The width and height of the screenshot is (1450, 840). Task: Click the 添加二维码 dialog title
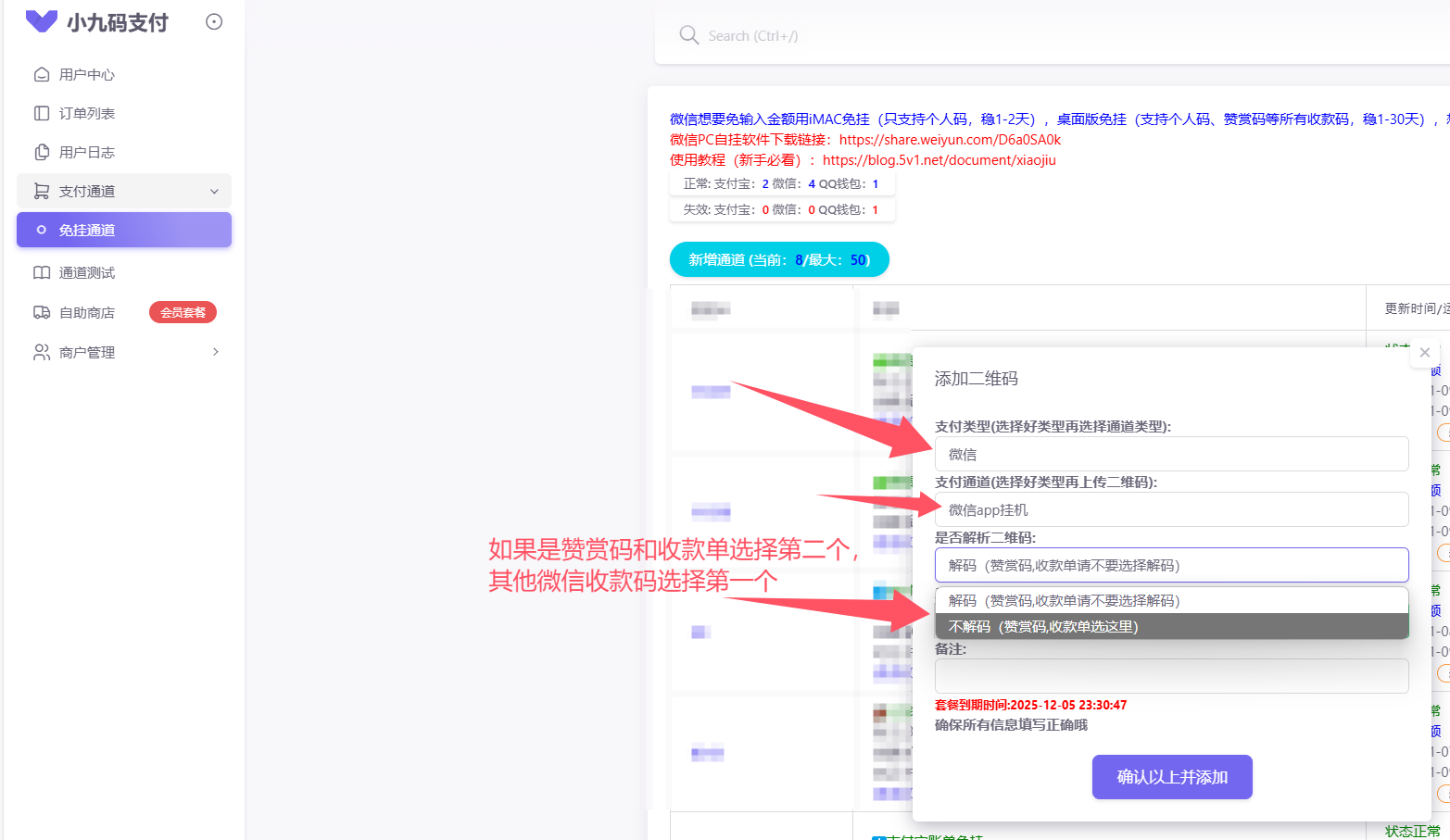point(976,378)
